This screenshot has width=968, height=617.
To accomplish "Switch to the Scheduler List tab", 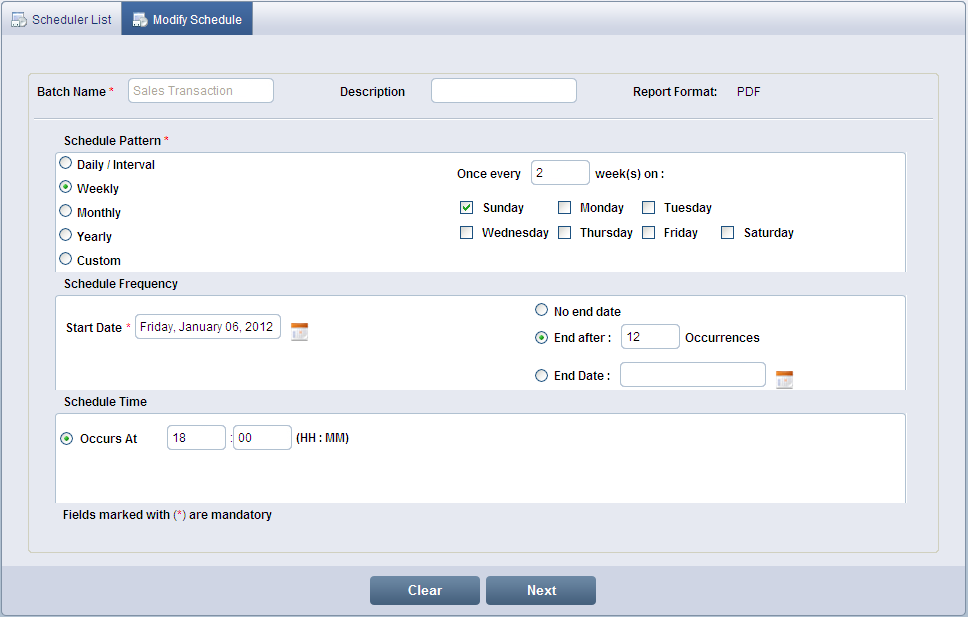I will coord(61,19).
